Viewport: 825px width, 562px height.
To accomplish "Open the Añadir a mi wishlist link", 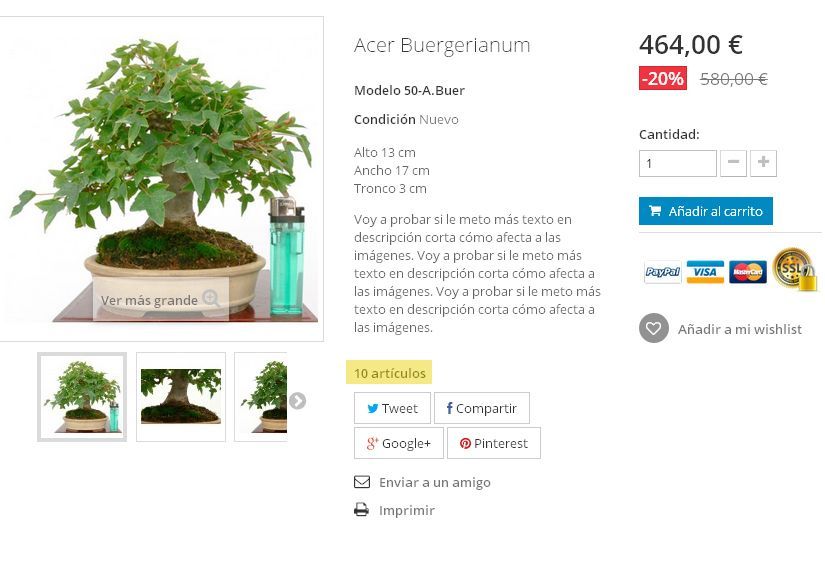I will point(739,329).
